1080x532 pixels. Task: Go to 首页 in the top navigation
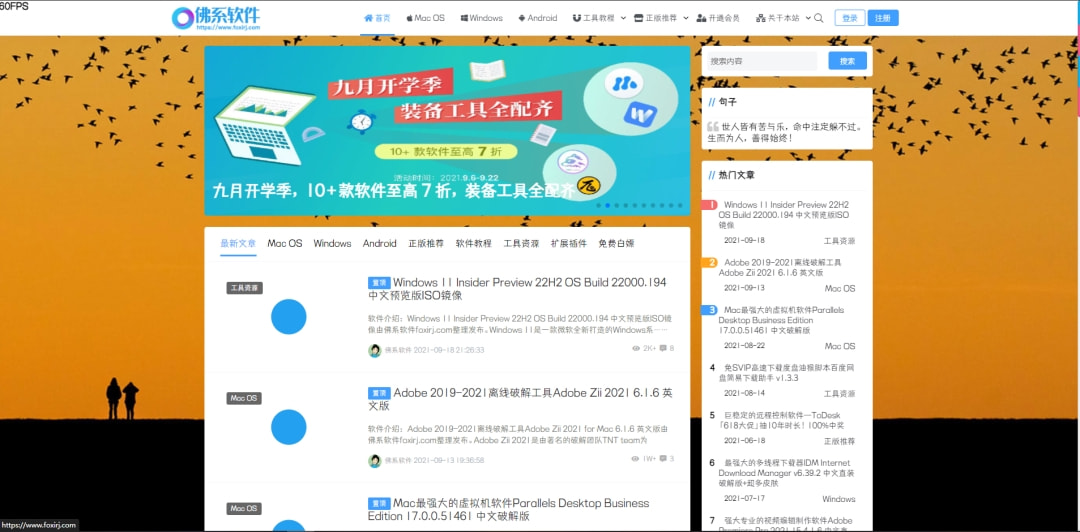click(377, 18)
